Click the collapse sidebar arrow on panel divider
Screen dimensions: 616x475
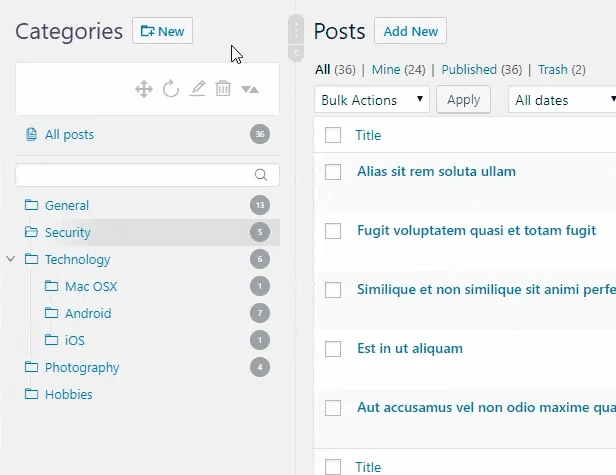(295, 53)
